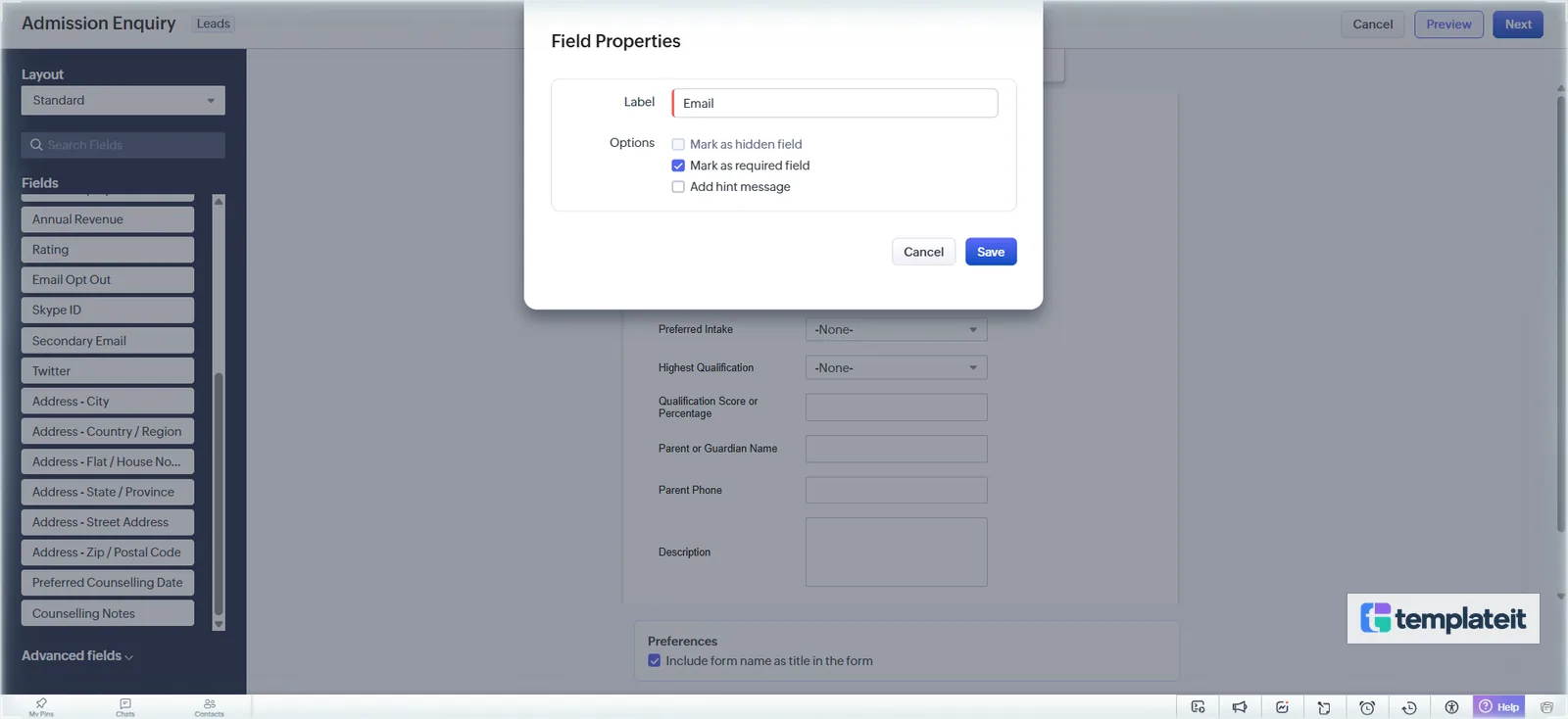Image resolution: width=1568 pixels, height=719 pixels.
Task: Click the Leads module tag
Action: click(x=213, y=24)
